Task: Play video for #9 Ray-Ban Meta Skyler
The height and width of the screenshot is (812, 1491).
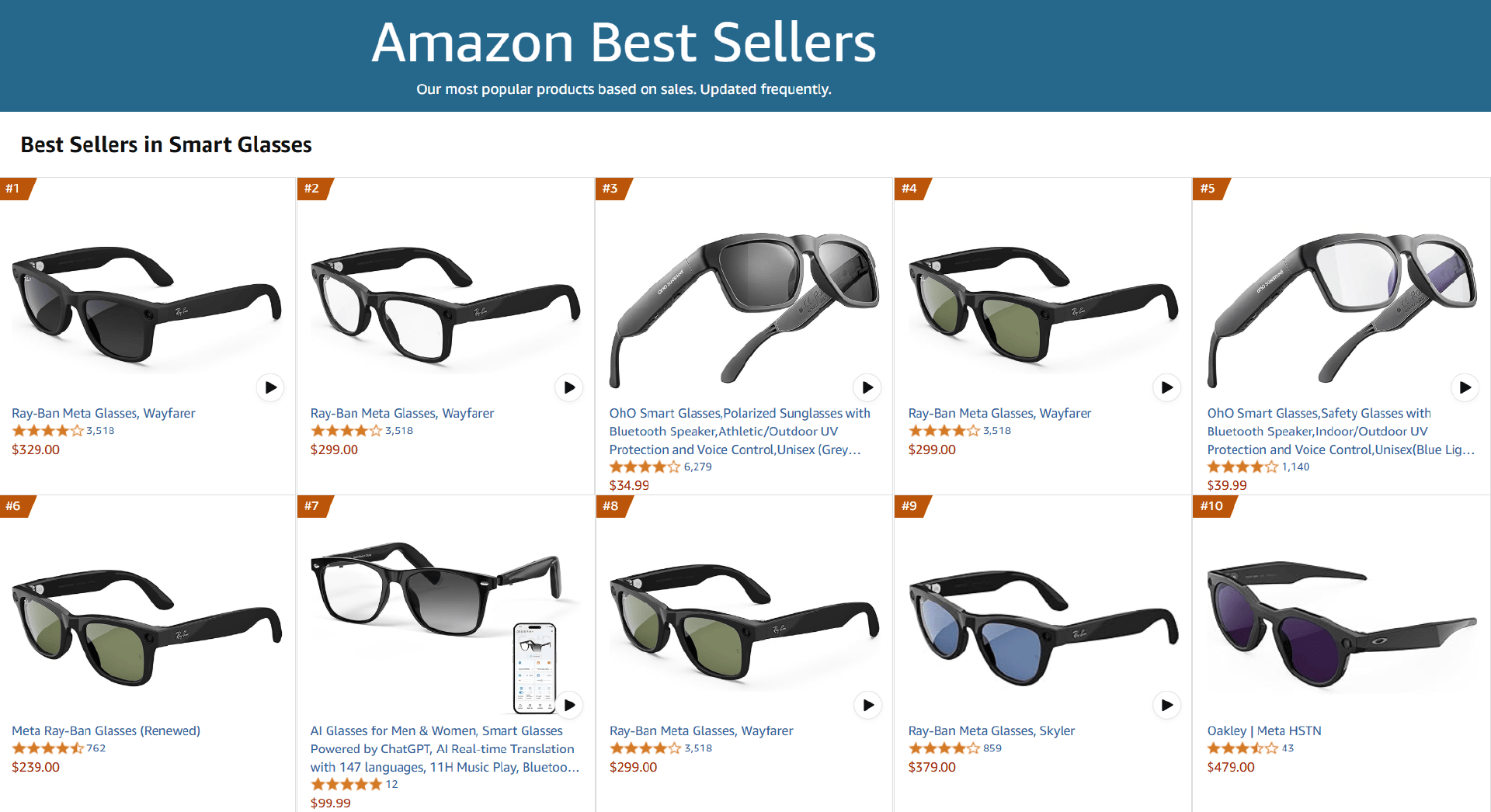Action: point(1166,705)
